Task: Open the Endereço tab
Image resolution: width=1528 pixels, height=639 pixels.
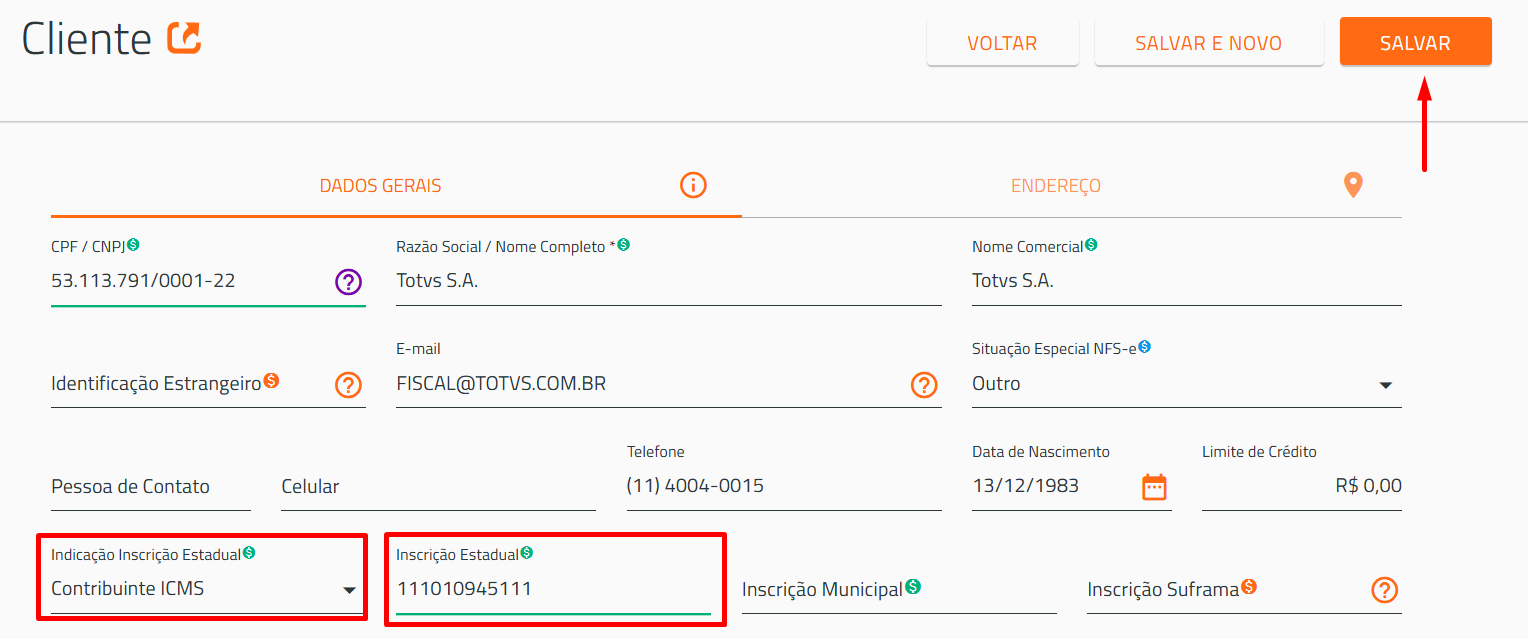Action: [1055, 186]
